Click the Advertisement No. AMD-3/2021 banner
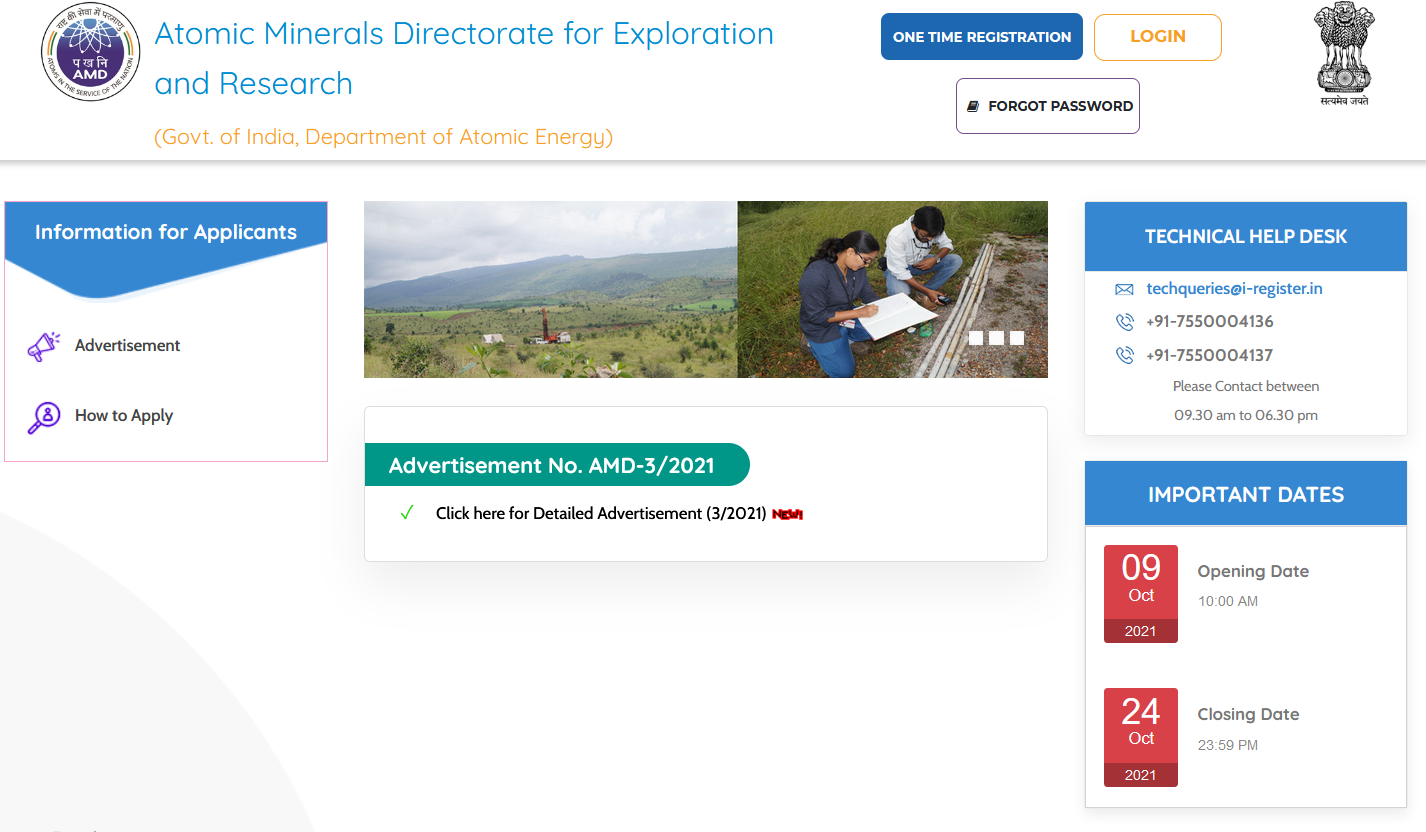This screenshot has width=1426, height=832. pos(557,465)
